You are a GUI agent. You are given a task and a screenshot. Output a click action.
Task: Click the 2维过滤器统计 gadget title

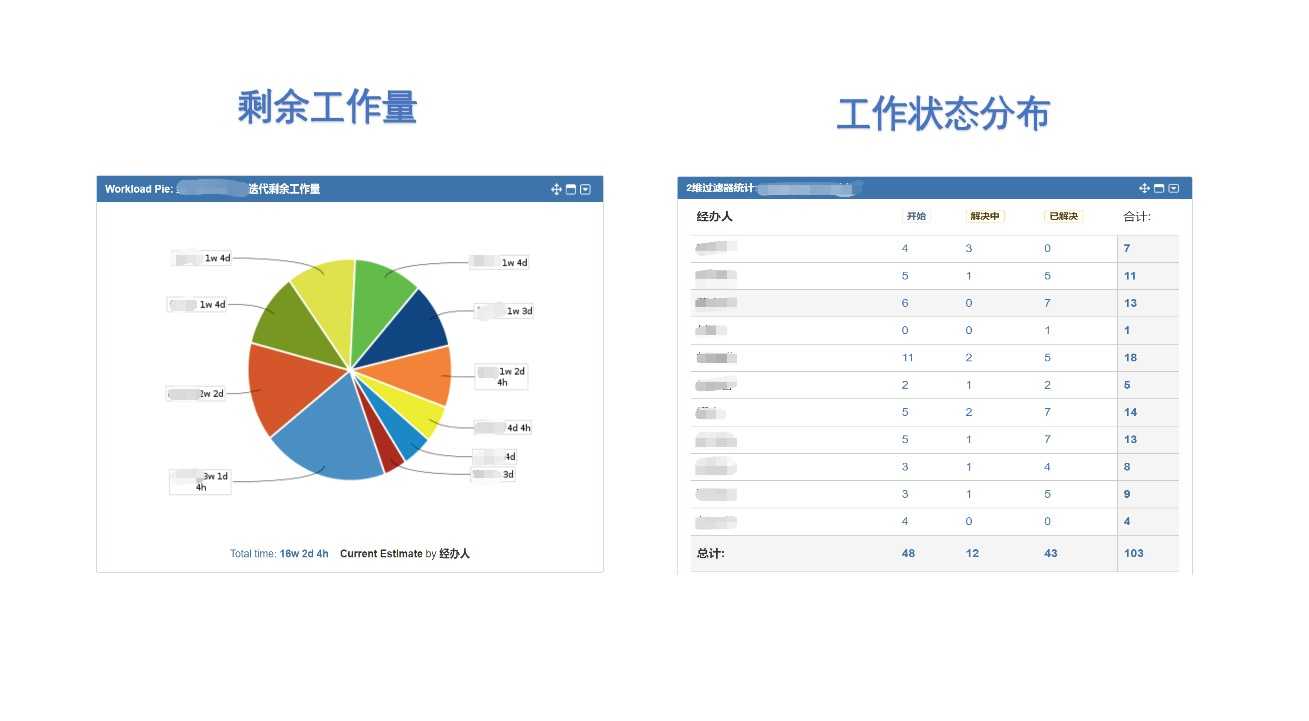(720, 188)
